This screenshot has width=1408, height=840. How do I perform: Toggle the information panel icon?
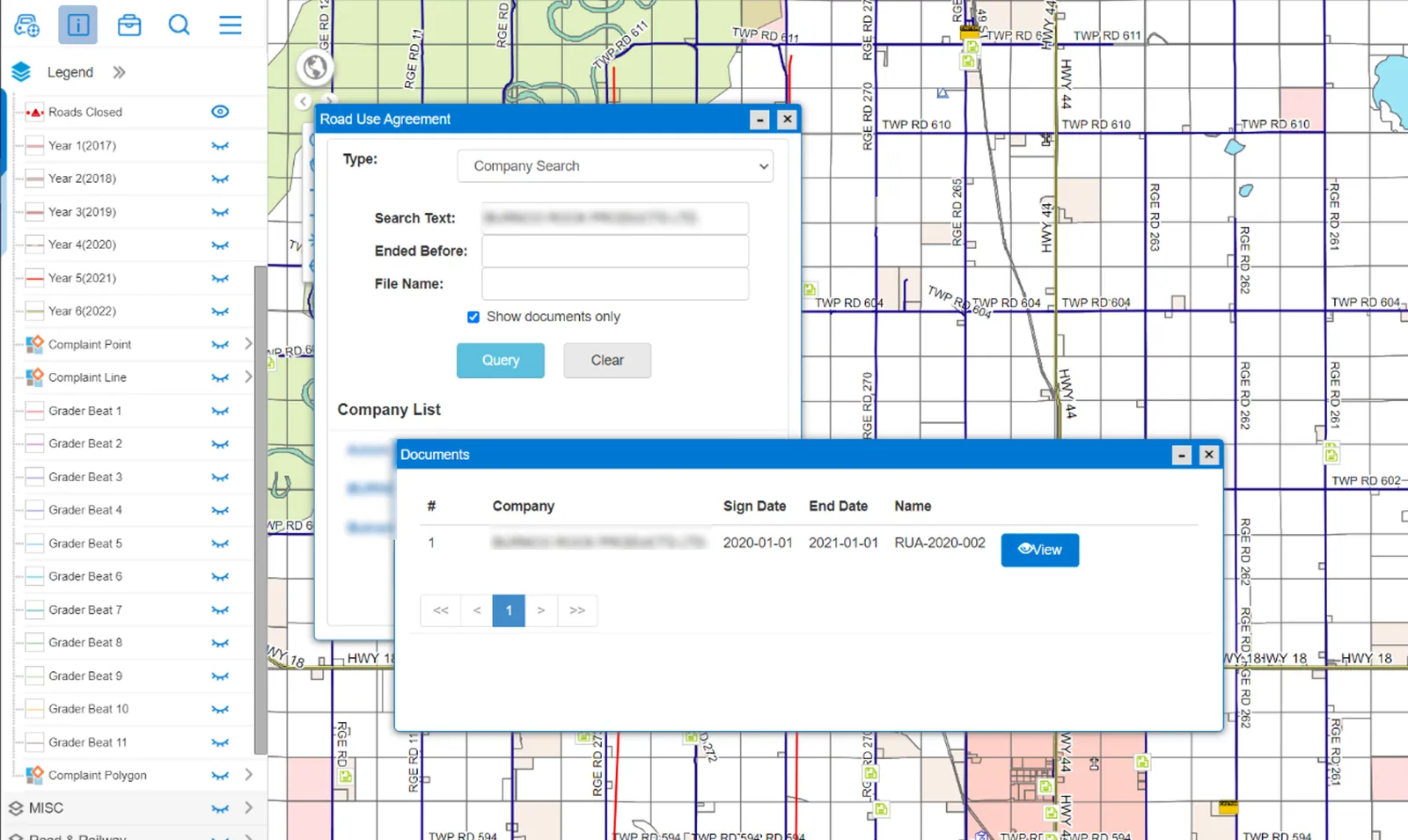pos(77,25)
